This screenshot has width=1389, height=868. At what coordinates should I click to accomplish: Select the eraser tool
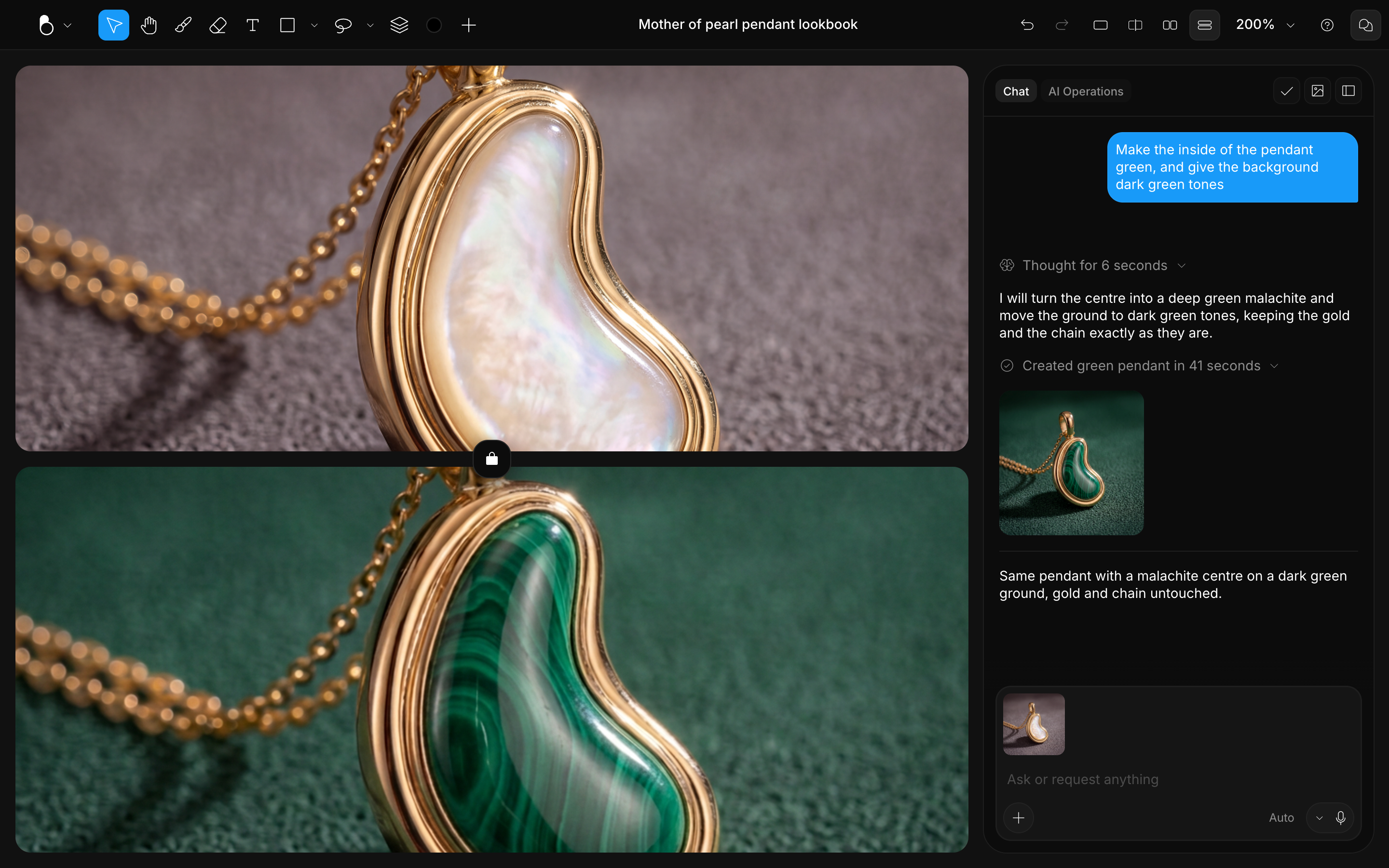[x=218, y=25]
